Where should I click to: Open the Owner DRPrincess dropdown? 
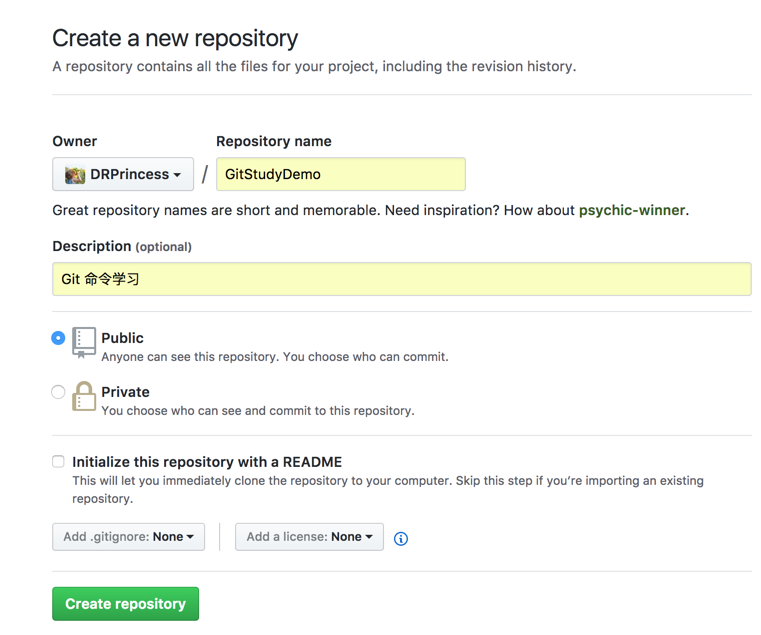pos(123,174)
